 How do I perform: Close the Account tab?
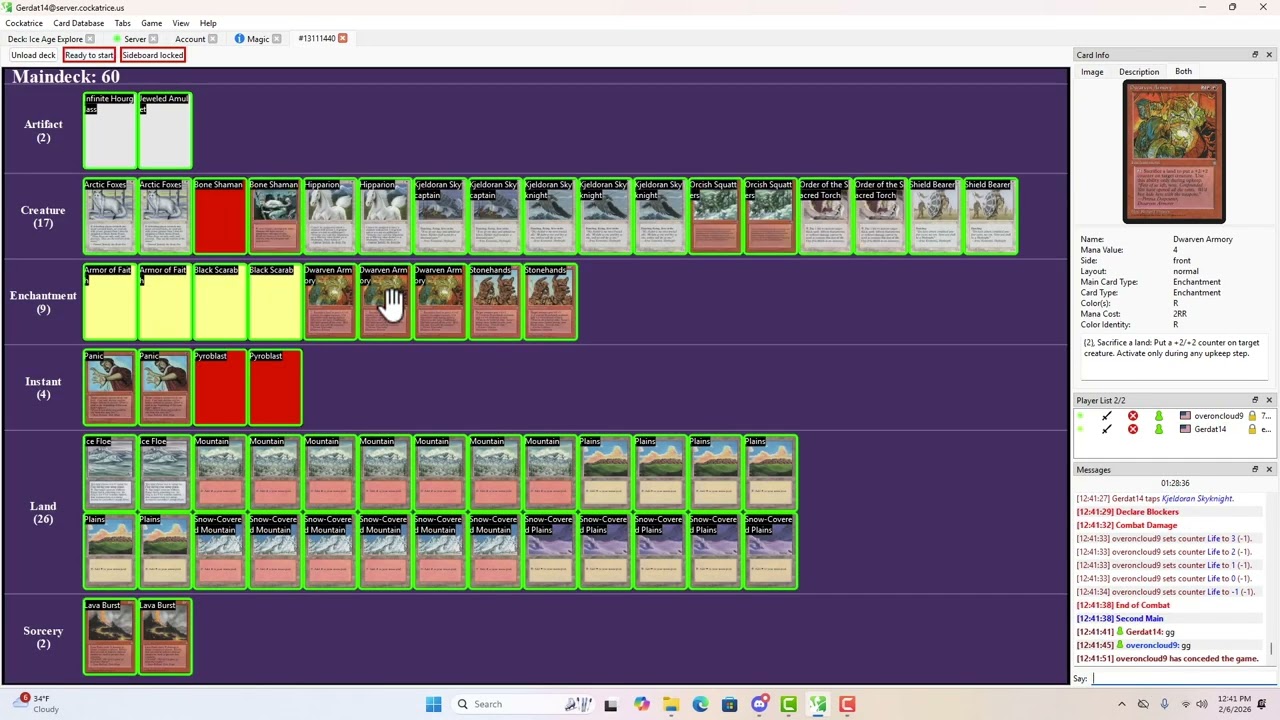[212, 39]
